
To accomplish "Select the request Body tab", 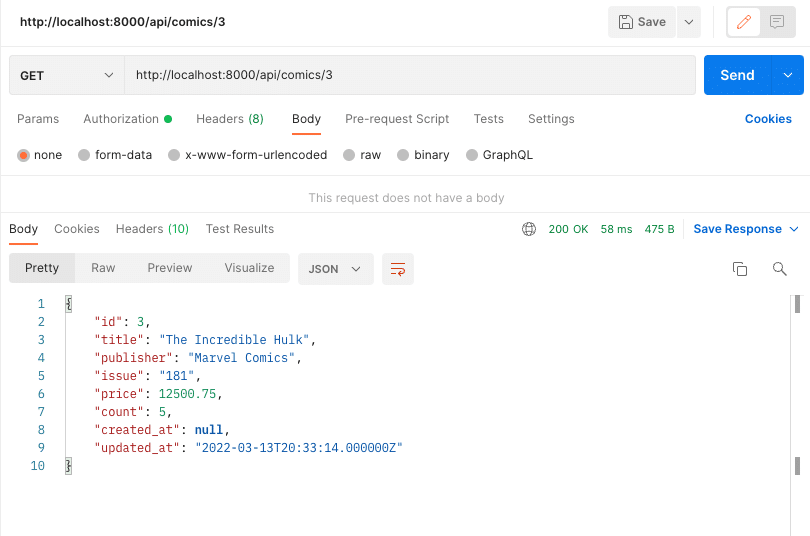I will click(x=306, y=119).
